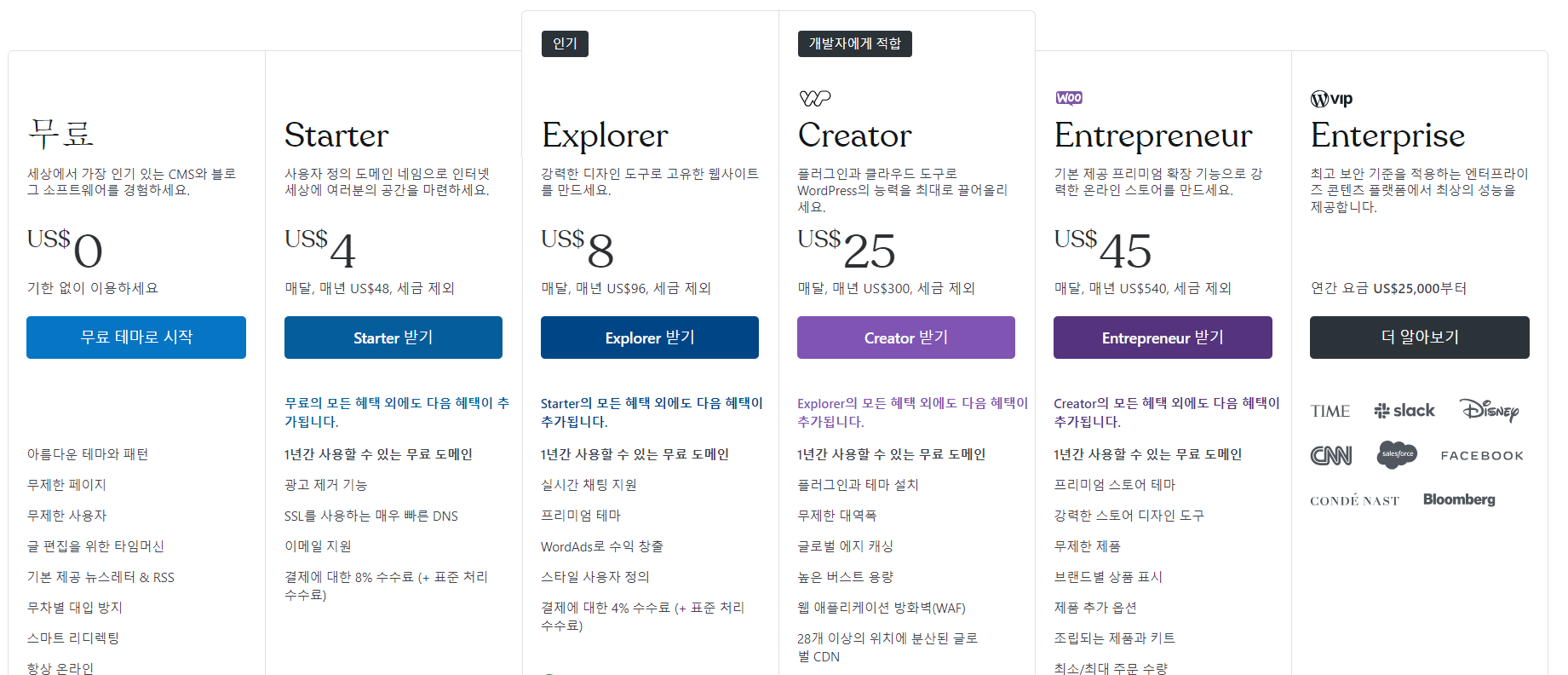The width and height of the screenshot is (1568, 675).
Task: Click '무차별 대입 방지' feature
Action: pyautogui.click(x=75, y=608)
